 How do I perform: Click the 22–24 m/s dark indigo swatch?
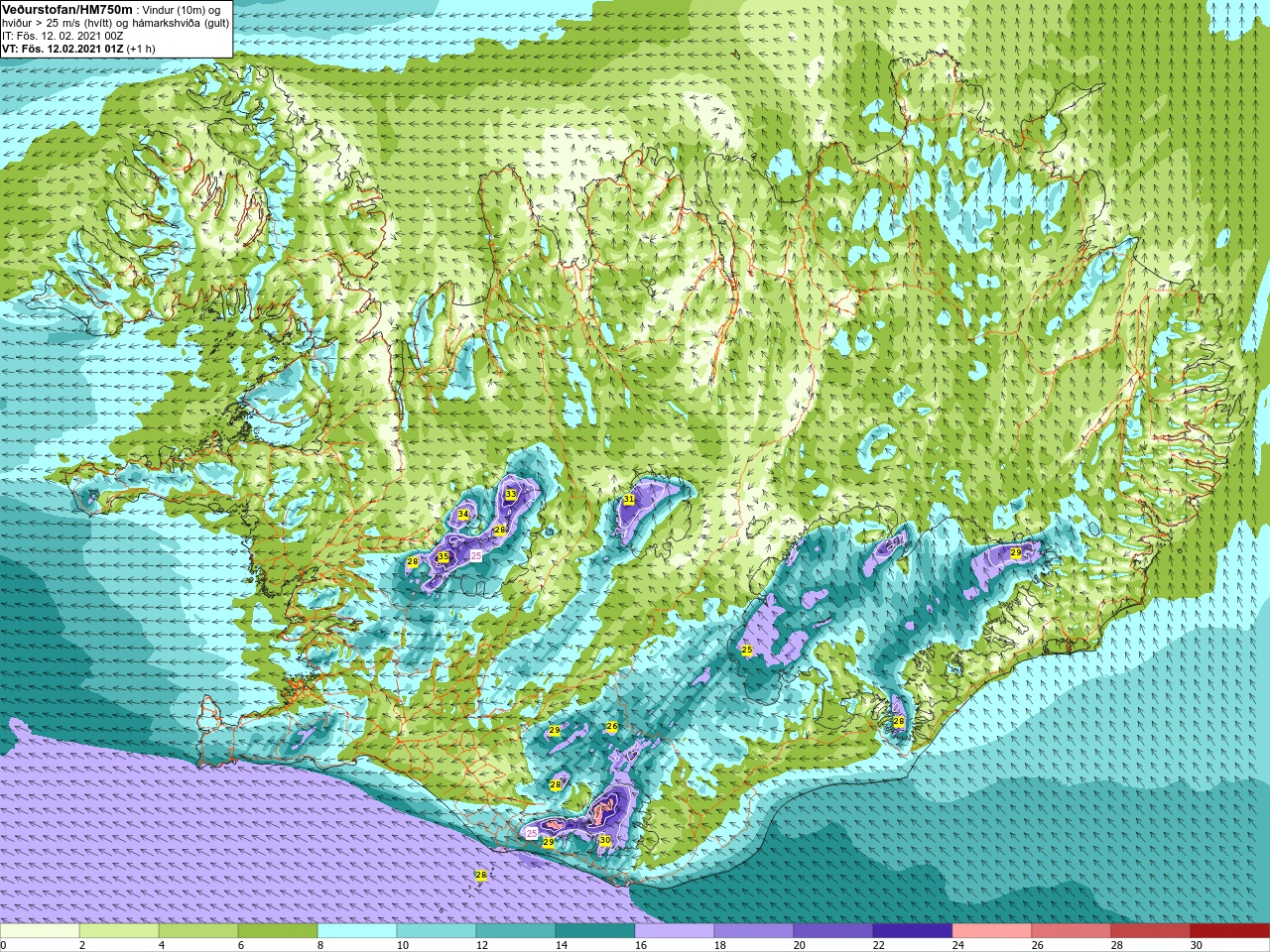[913, 931]
